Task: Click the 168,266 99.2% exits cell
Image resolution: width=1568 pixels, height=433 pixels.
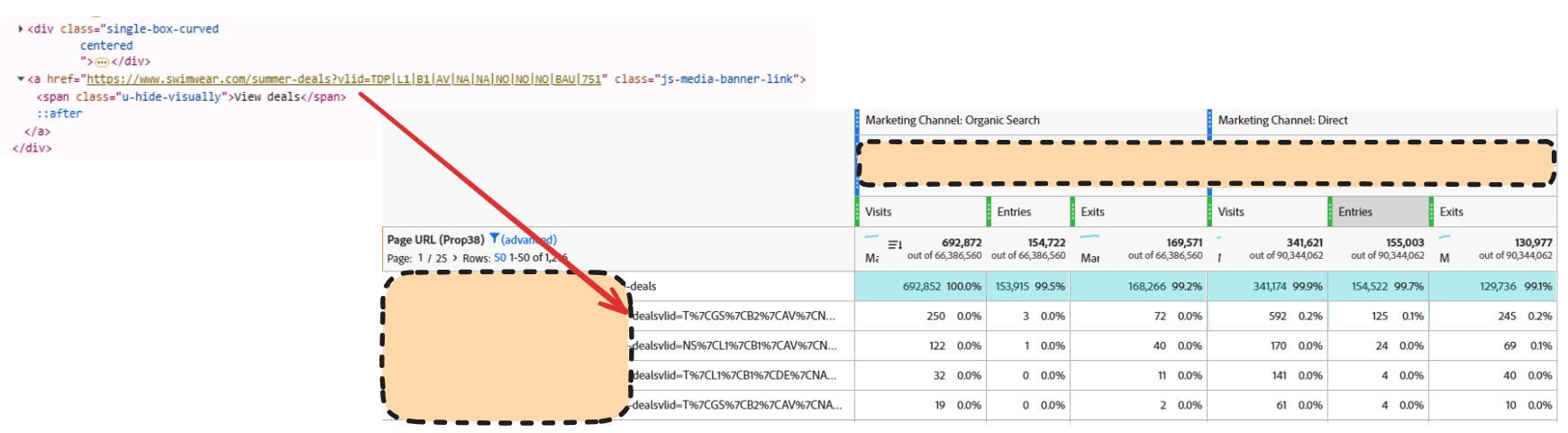Action: click(x=1138, y=286)
